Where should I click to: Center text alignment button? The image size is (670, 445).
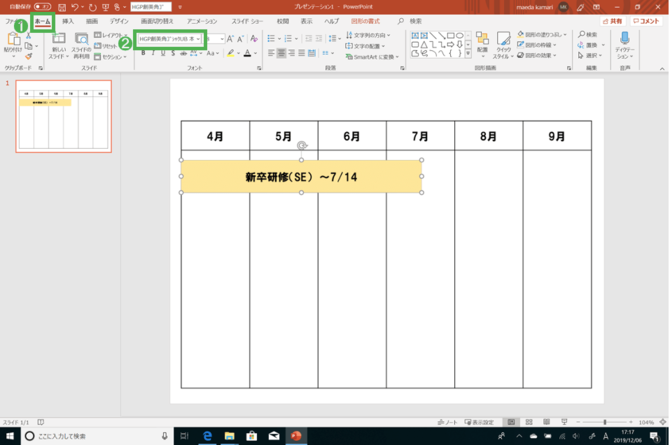[x=281, y=53]
